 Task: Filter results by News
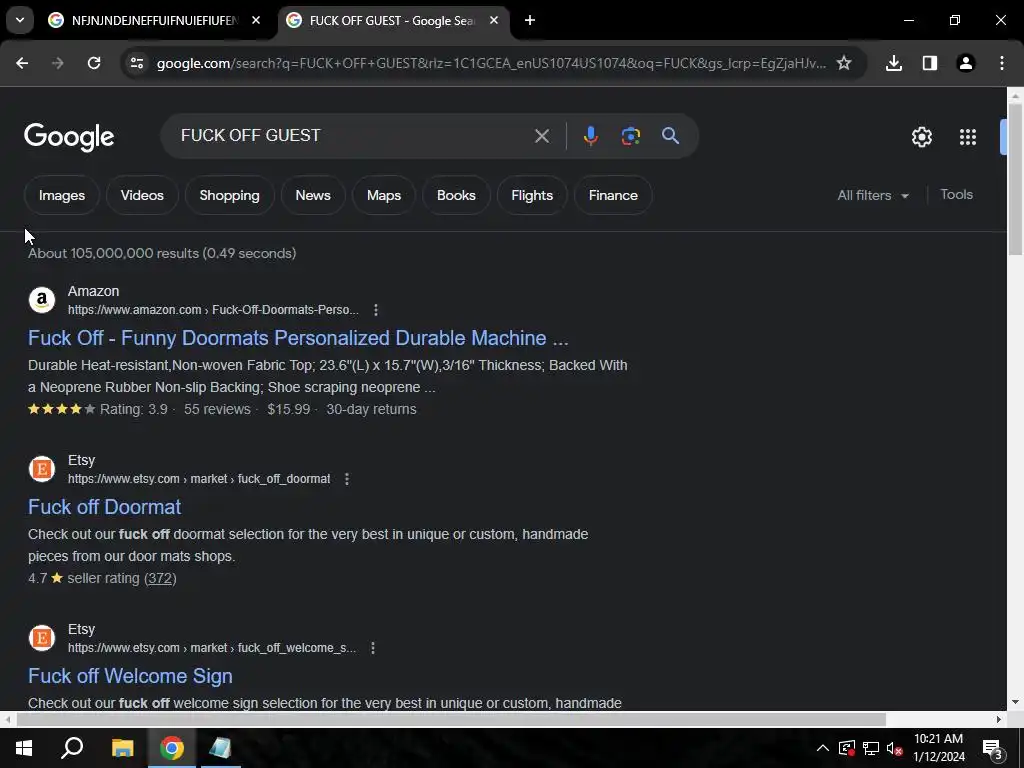click(x=313, y=195)
